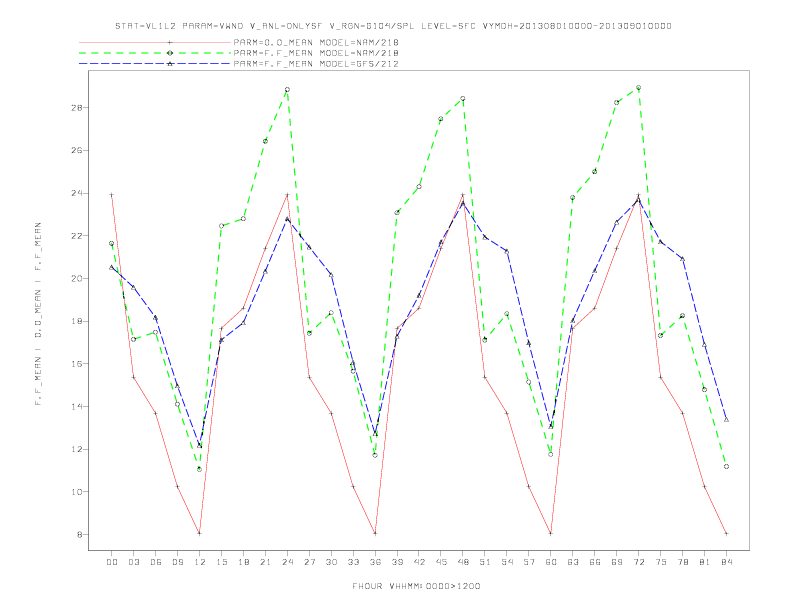This screenshot has height=612, width=792.
Task: Click x-axis tick label 03
Action: (133, 562)
